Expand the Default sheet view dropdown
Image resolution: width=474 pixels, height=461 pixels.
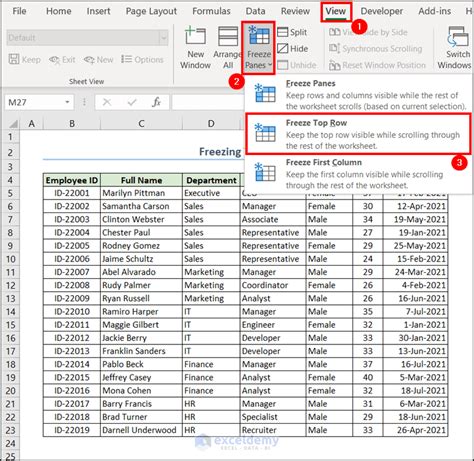(163, 38)
